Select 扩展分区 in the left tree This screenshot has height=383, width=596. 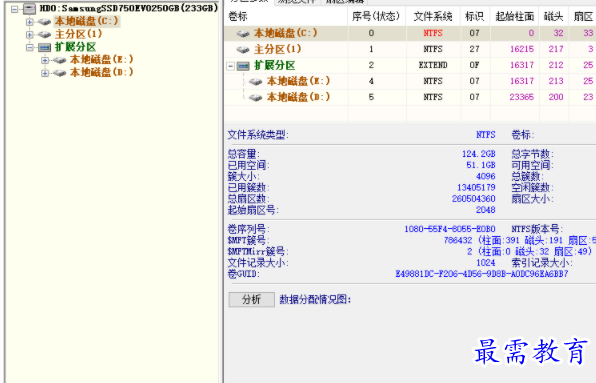coord(75,47)
